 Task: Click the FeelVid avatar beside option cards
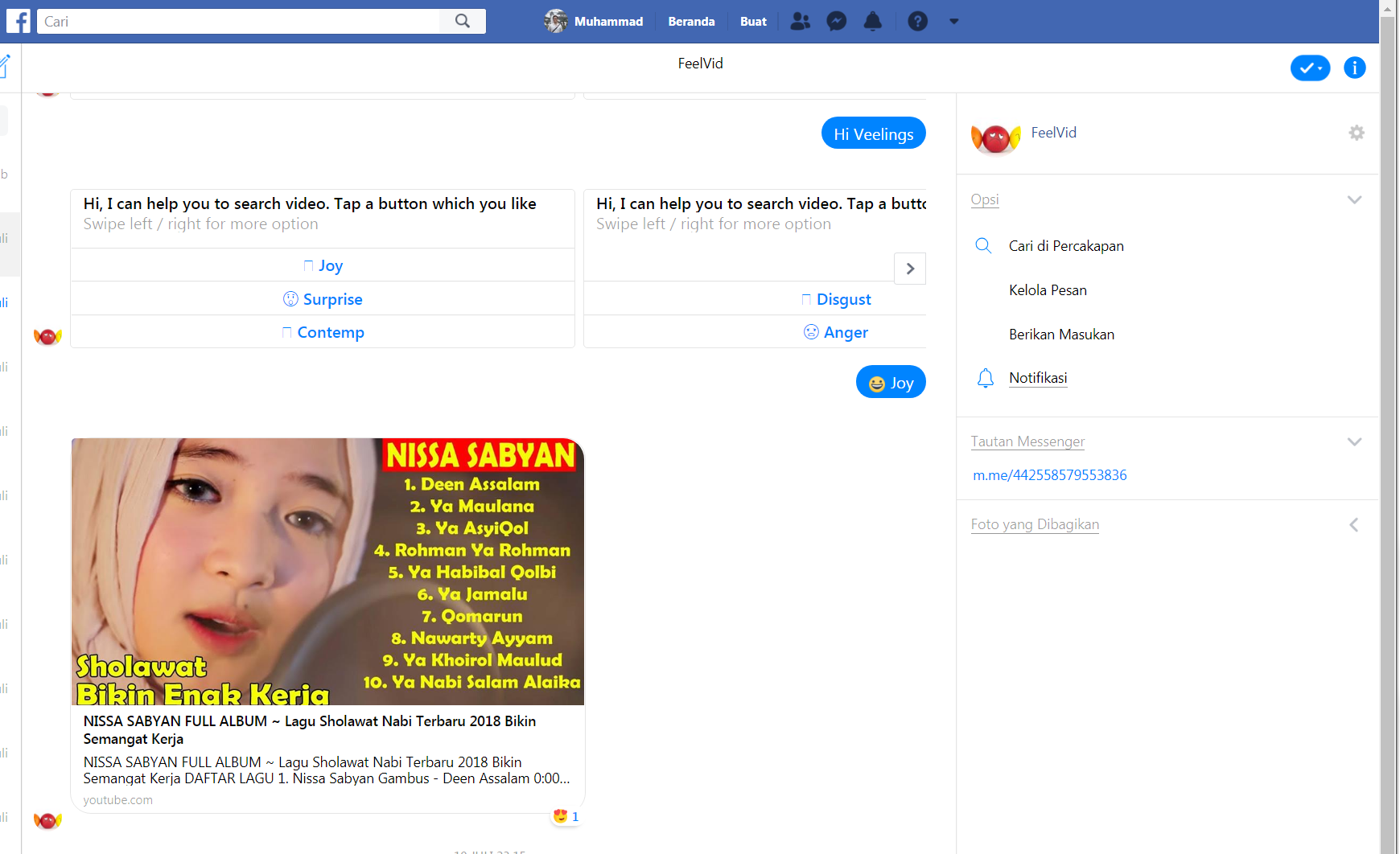tap(47, 336)
